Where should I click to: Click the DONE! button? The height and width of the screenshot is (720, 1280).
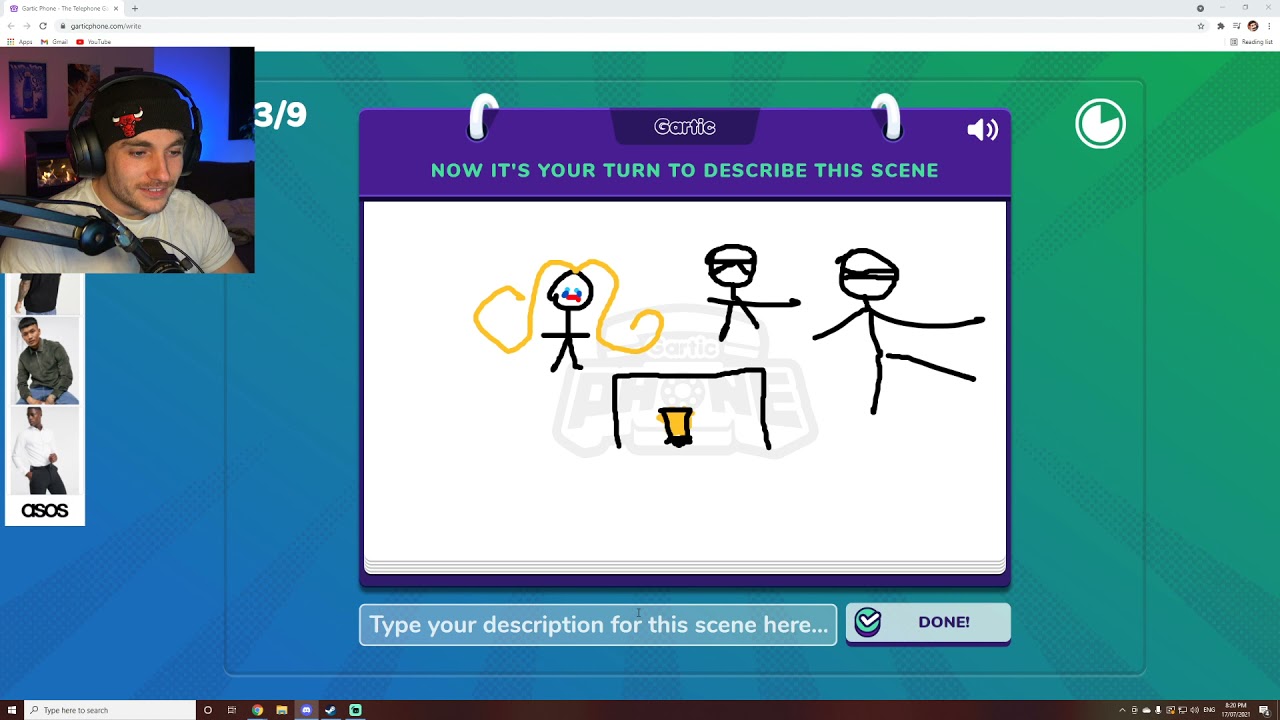click(928, 622)
